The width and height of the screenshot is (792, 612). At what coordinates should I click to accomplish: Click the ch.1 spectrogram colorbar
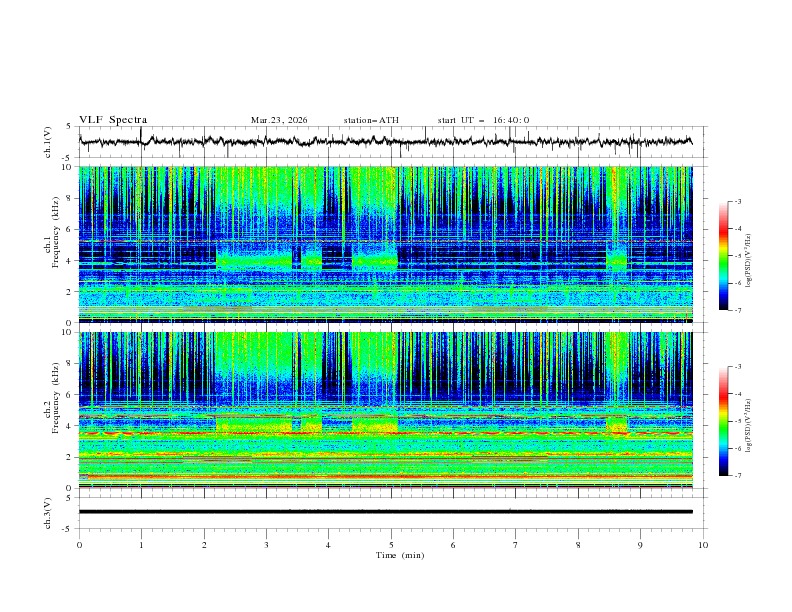click(x=723, y=255)
